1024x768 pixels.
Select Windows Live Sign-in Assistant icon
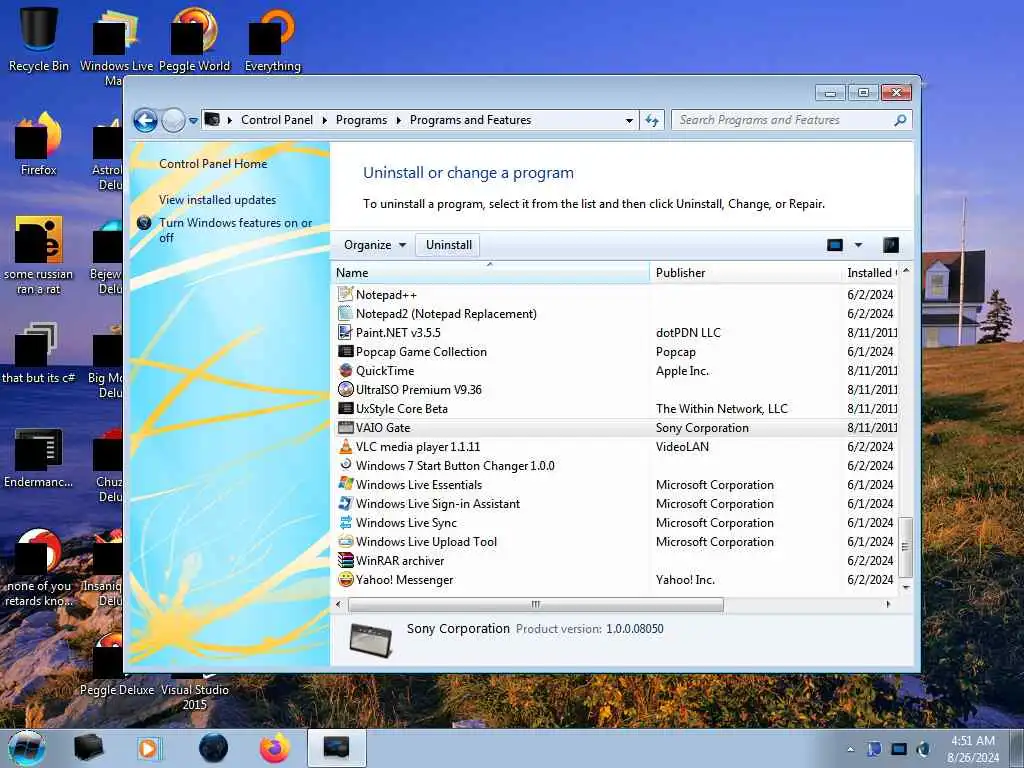coord(345,504)
